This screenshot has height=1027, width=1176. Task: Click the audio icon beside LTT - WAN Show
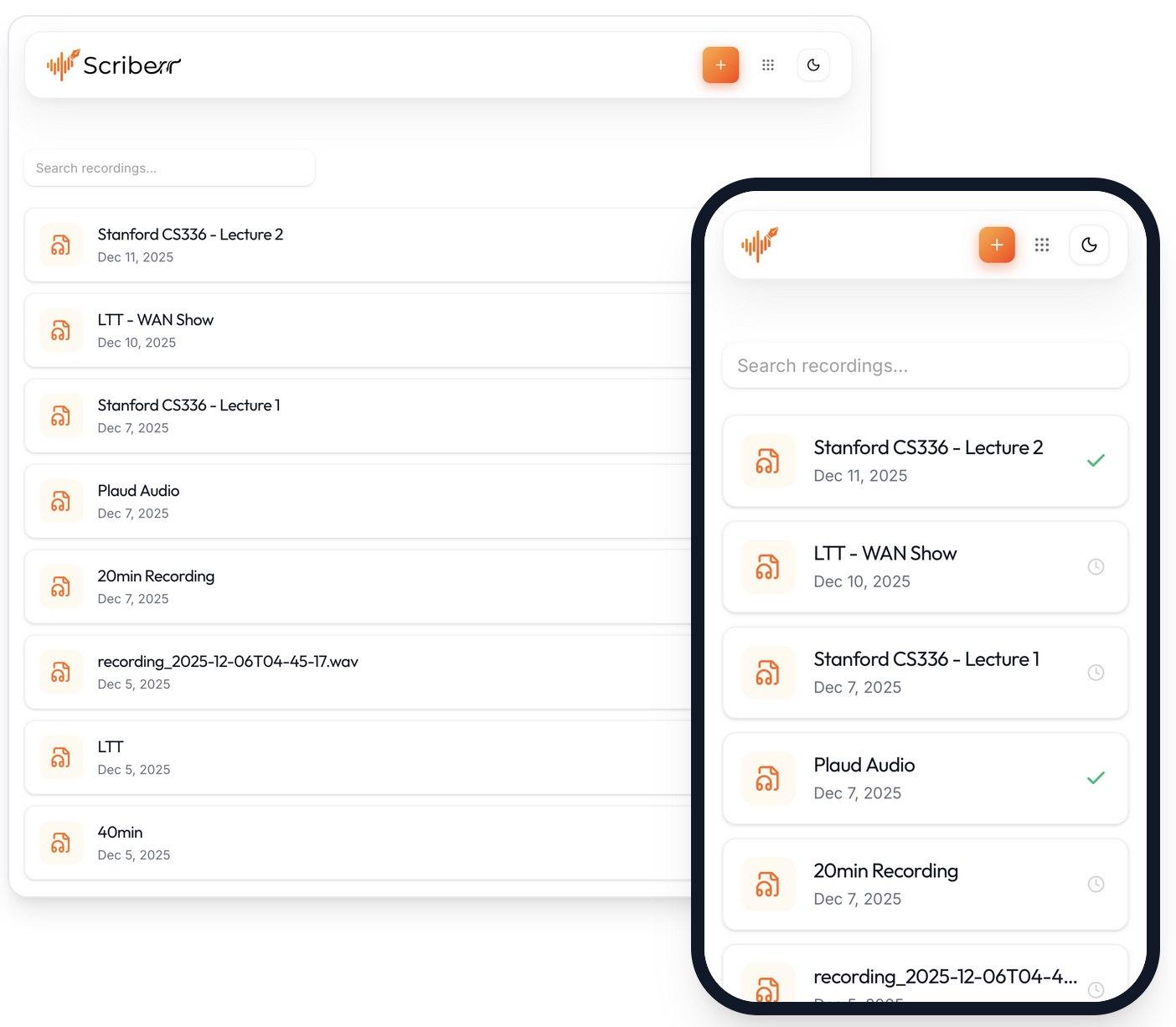click(61, 330)
